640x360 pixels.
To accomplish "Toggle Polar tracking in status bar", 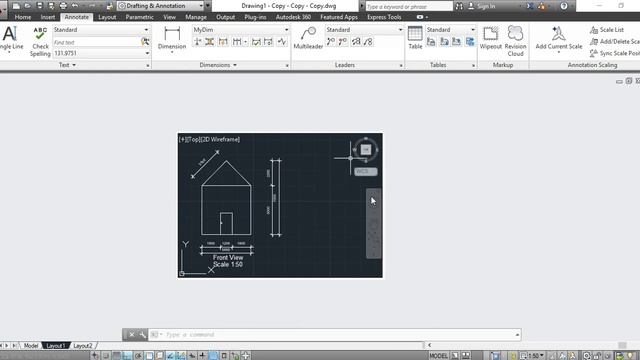I will (x=138, y=356).
